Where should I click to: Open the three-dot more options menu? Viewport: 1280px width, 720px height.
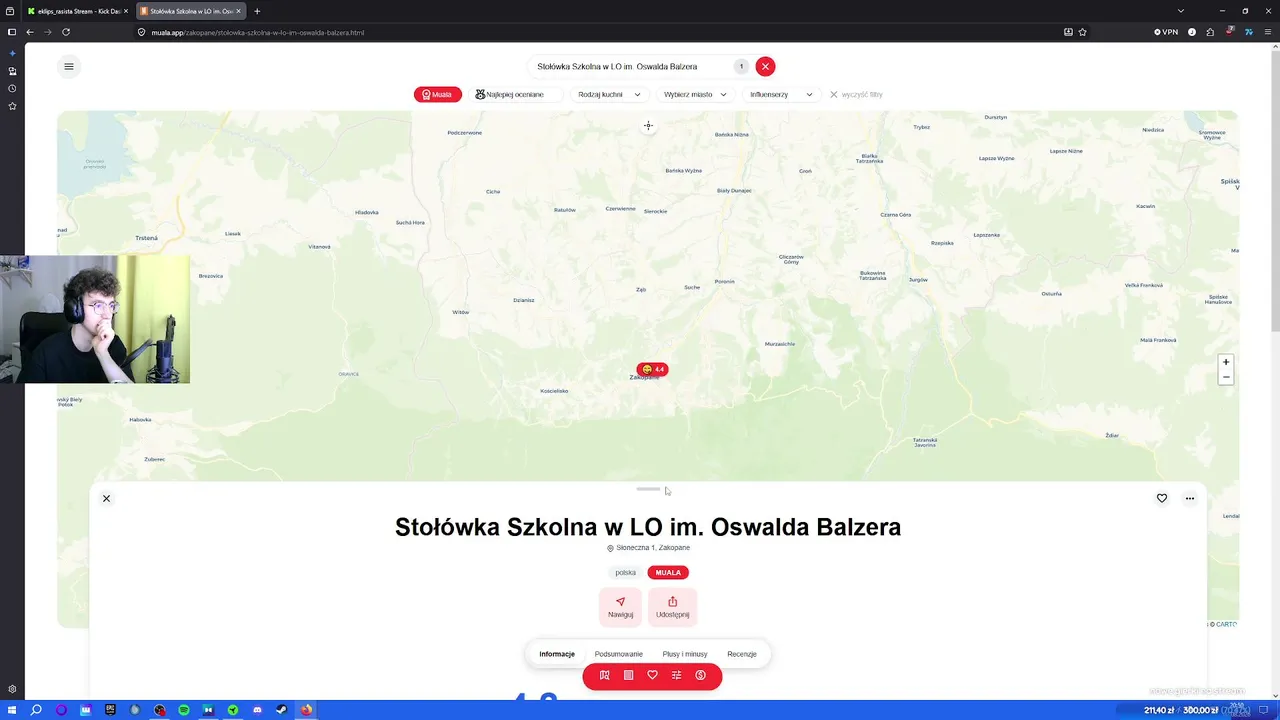click(x=1190, y=498)
